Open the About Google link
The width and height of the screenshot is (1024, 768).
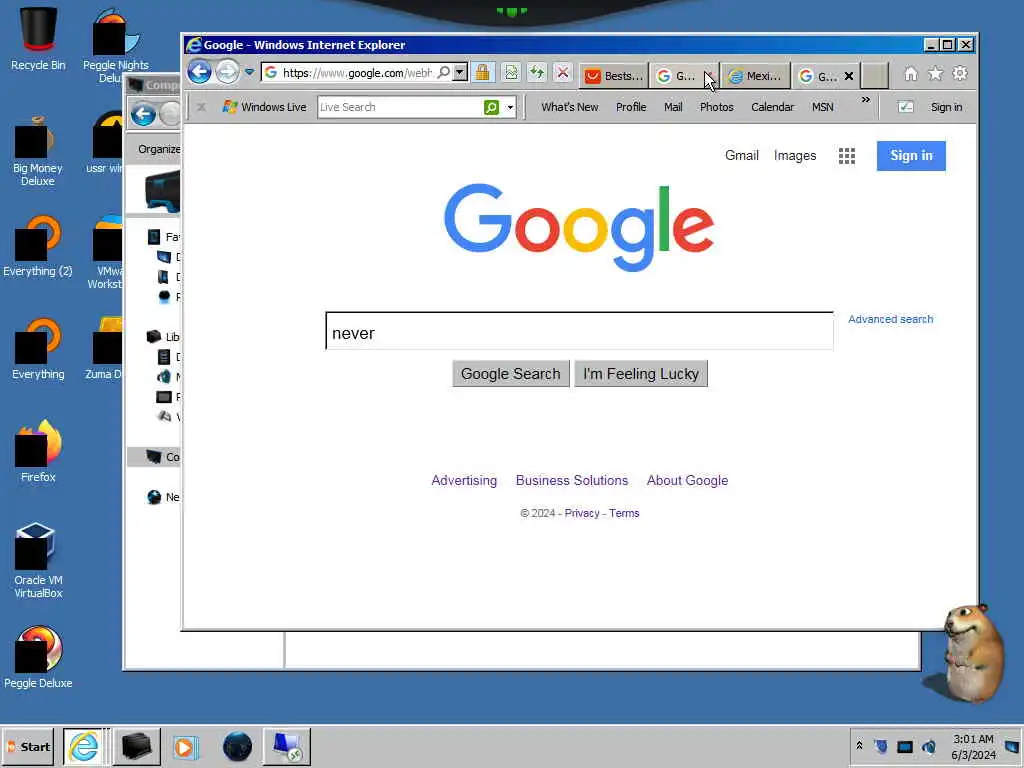click(687, 481)
